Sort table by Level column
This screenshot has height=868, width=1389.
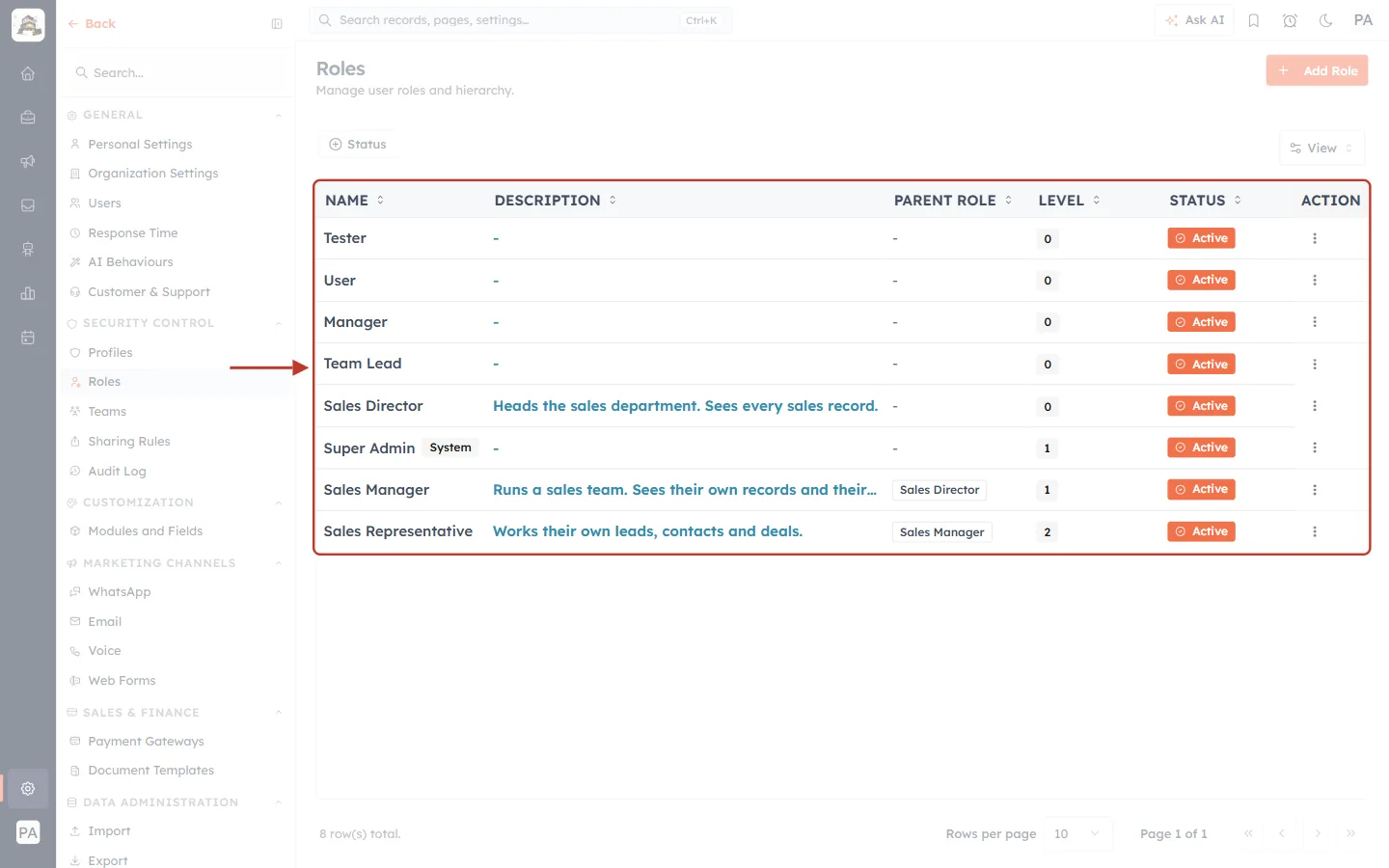click(x=1069, y=201)
